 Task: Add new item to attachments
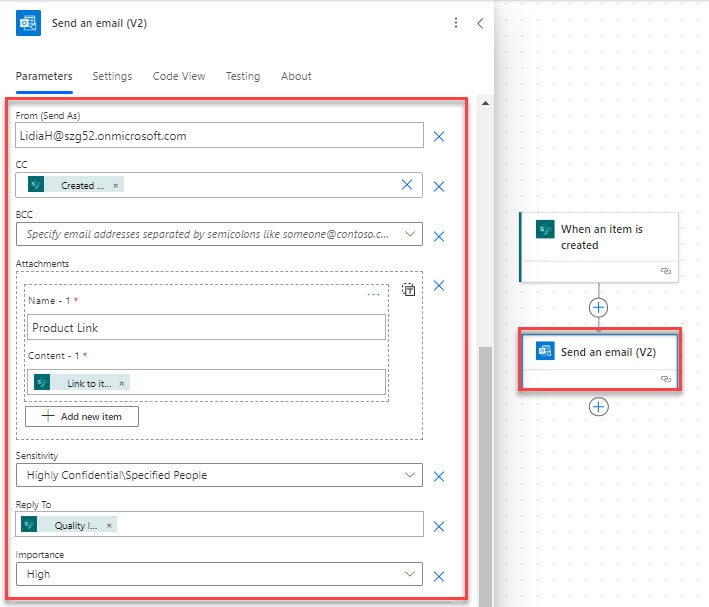[82, 416]
